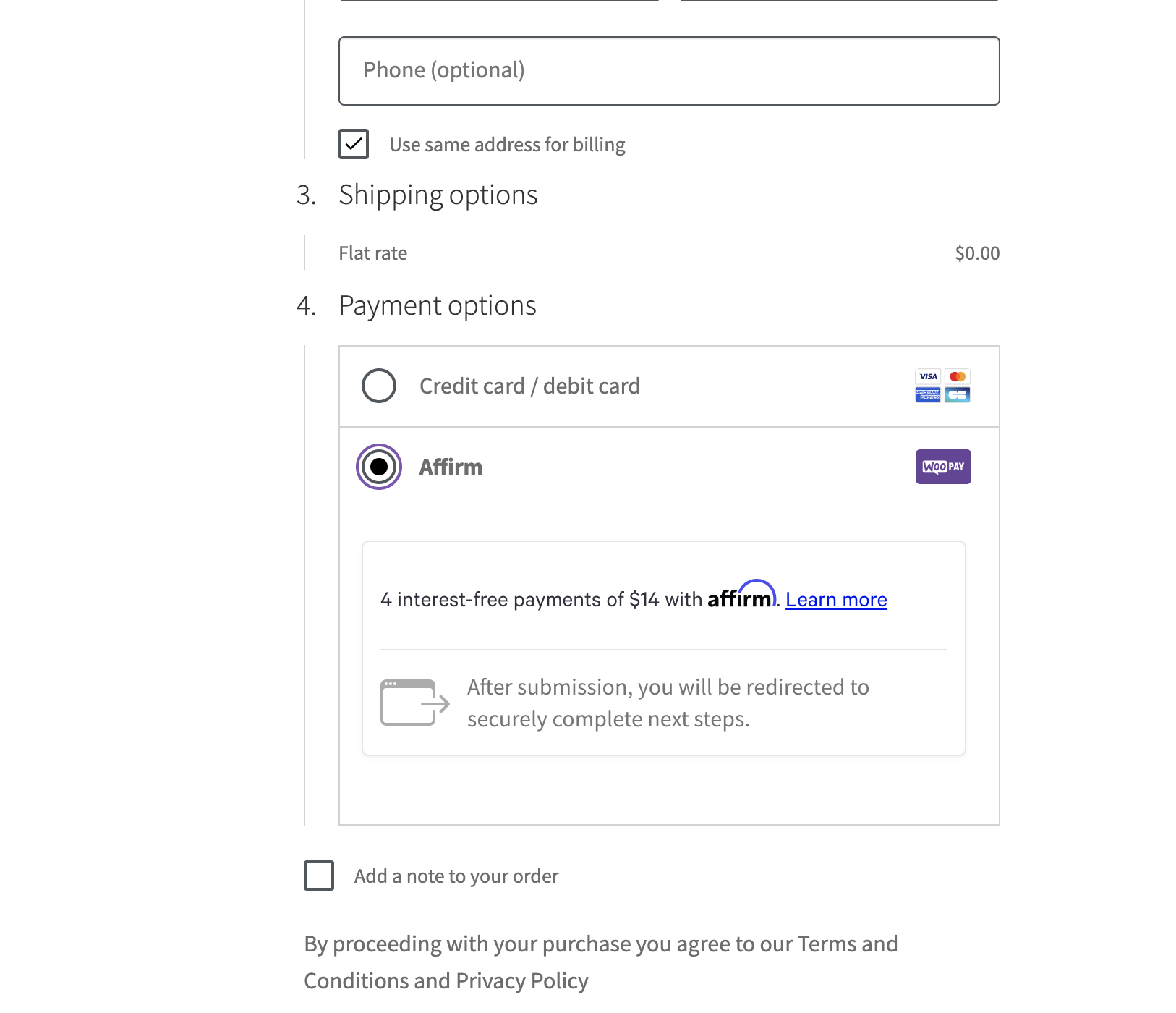Click the Affirm payment method label
The image size is (1176, 1013).
451,467
